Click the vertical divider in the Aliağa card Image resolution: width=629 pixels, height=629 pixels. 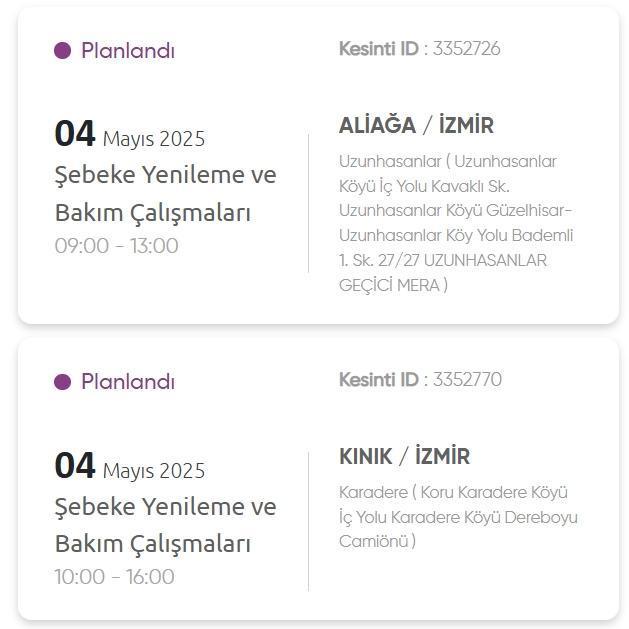point(308,203)
